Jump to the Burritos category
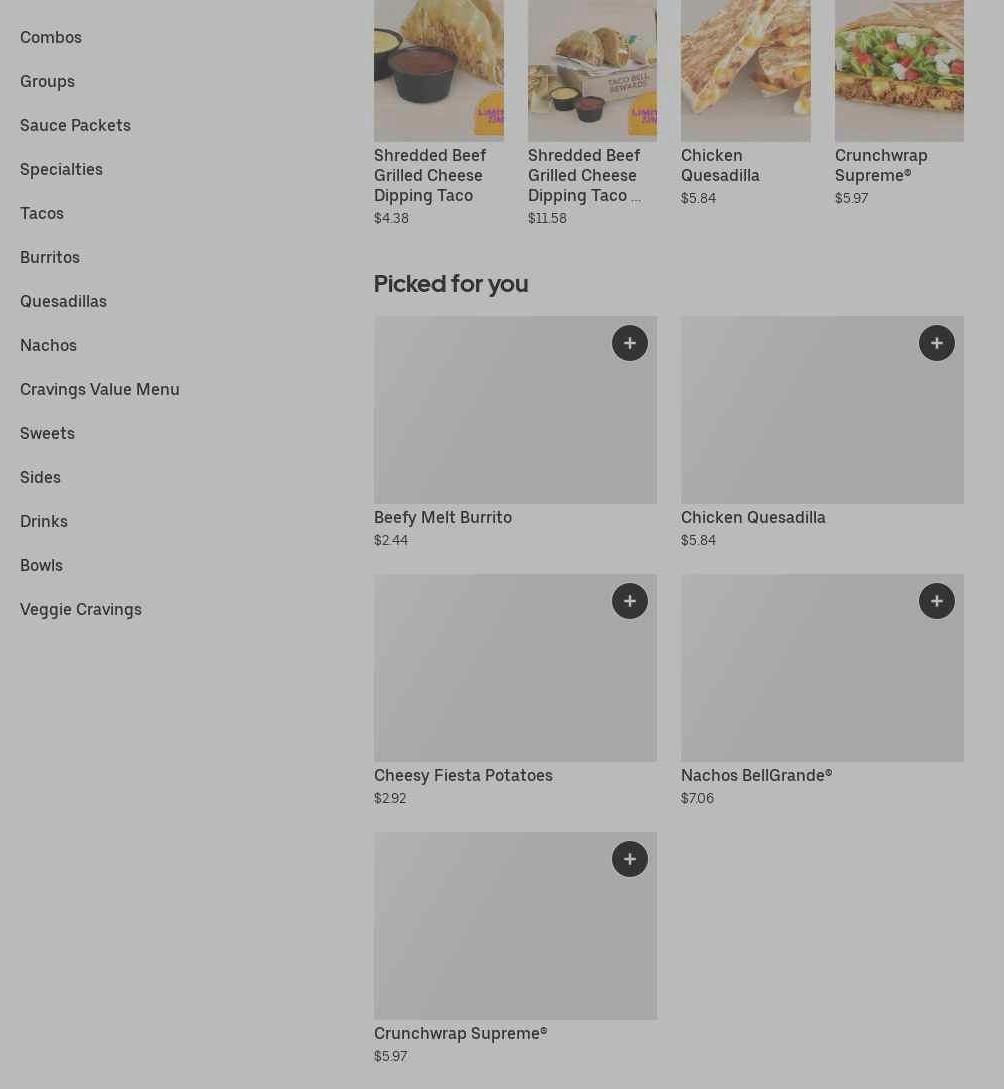Viewport: 1004px width, 1089px height. pos(50,257)
